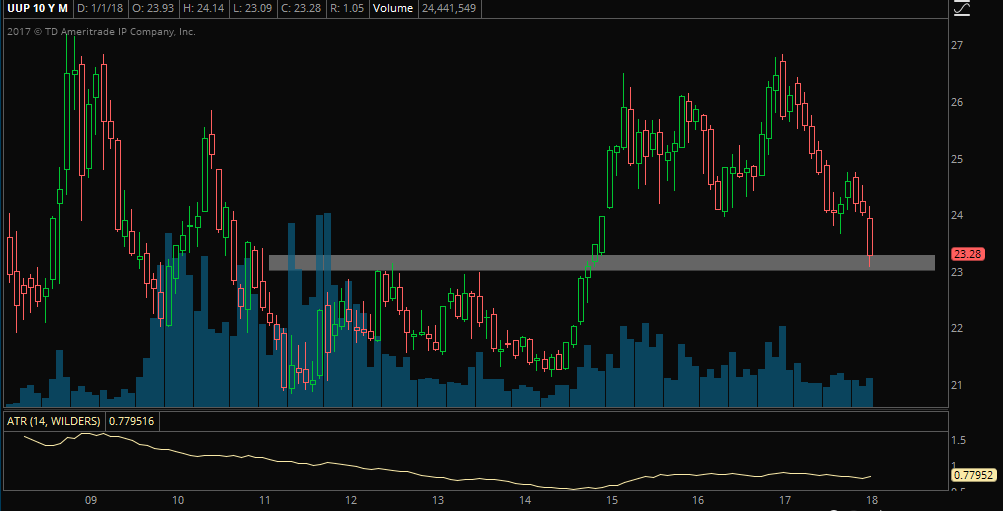Click the volume value 24,441,549
Viewport: 1003px width, 511px height.
click(x=450, y=8)
